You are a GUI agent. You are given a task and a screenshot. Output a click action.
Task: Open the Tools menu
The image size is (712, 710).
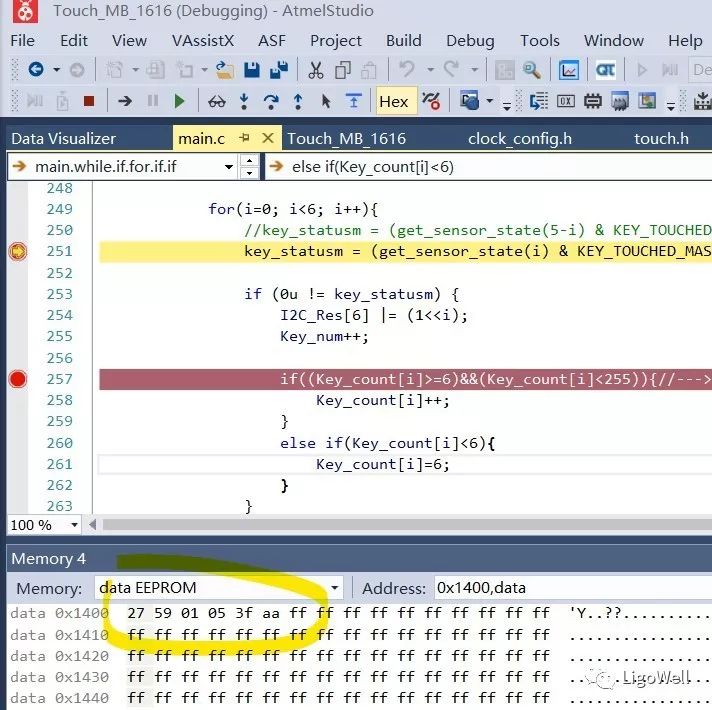point(539,41)
